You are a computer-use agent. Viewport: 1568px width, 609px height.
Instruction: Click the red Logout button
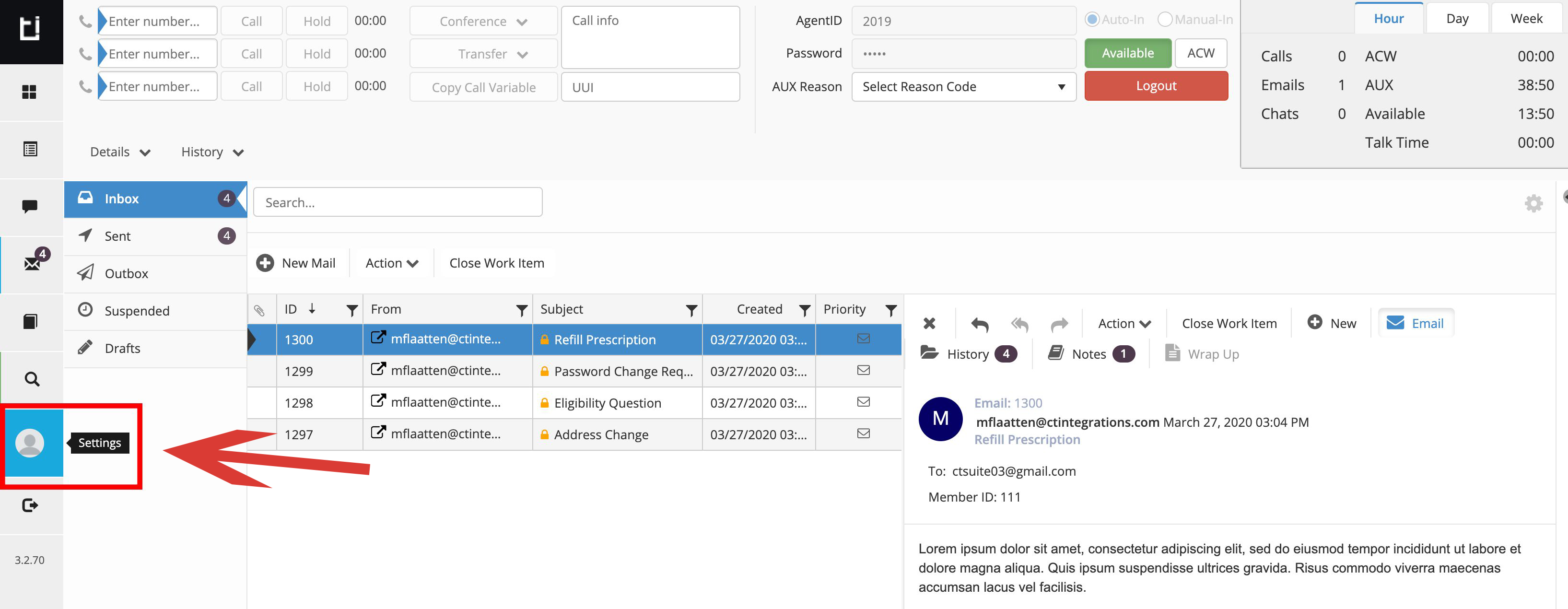click(1156, 86)
